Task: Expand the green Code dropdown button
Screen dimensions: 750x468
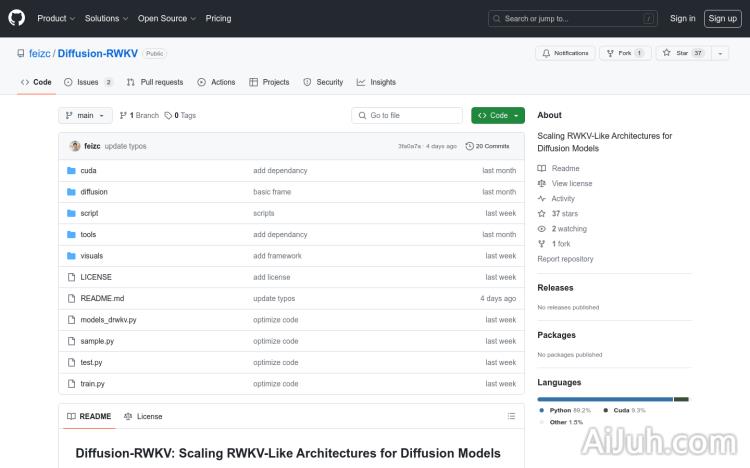Action: [498, 115]
